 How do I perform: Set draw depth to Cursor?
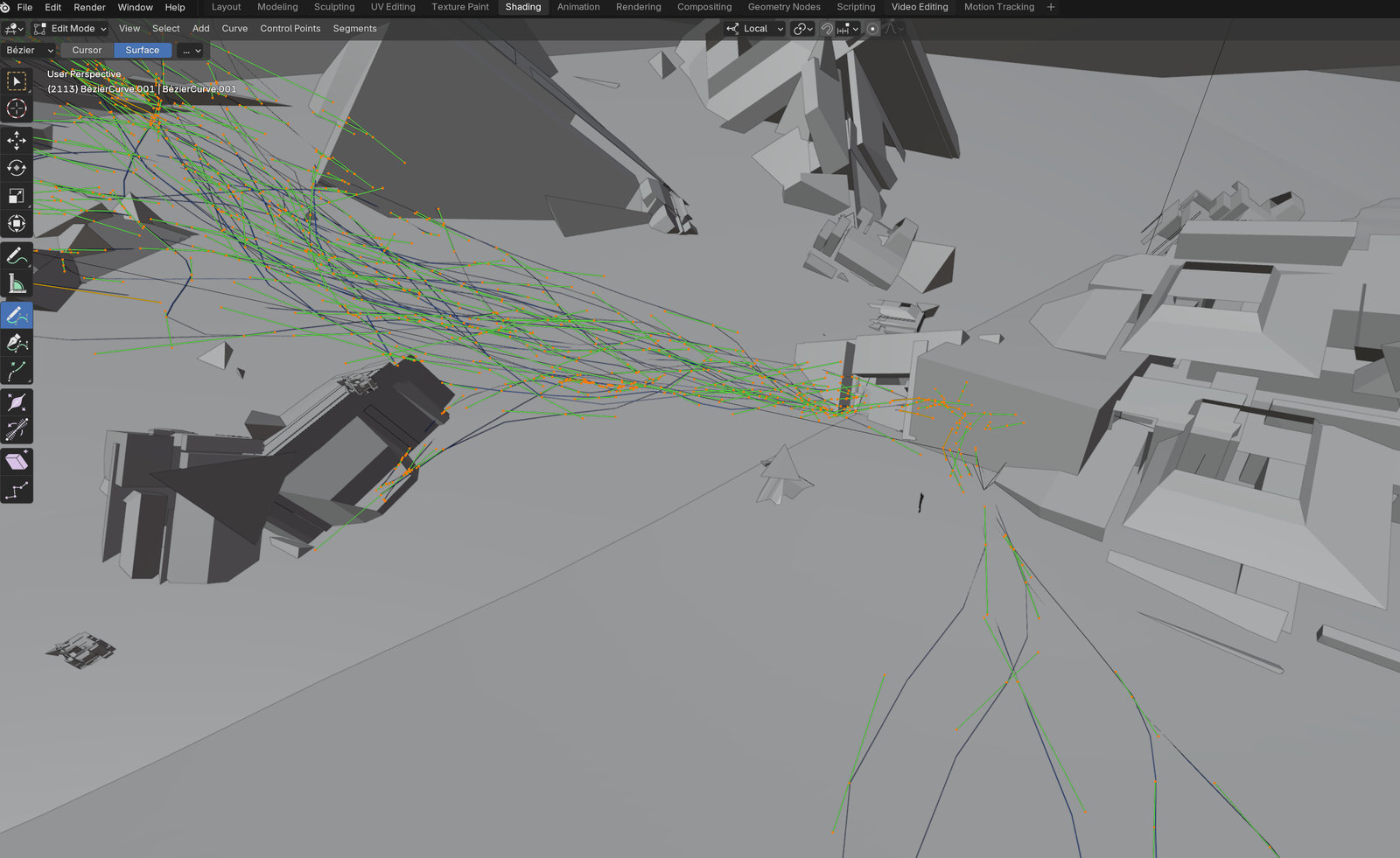point(87,50)
